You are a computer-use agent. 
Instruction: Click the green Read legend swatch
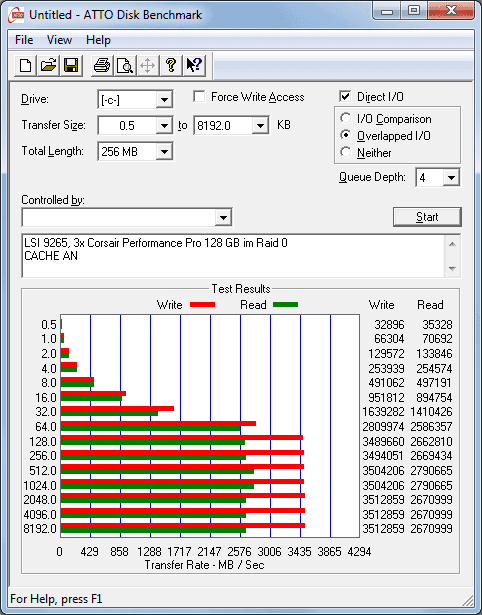click(286, 305)
